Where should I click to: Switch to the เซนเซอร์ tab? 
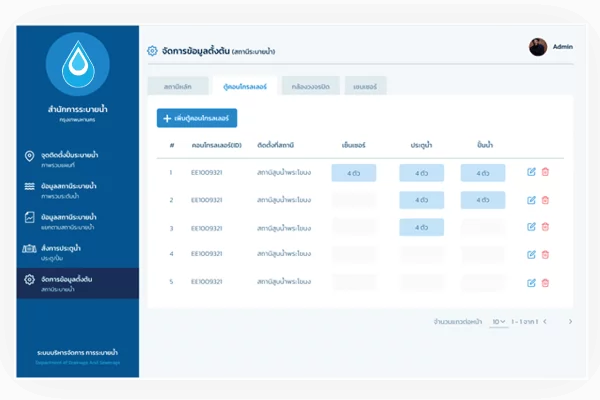(367, 86)
